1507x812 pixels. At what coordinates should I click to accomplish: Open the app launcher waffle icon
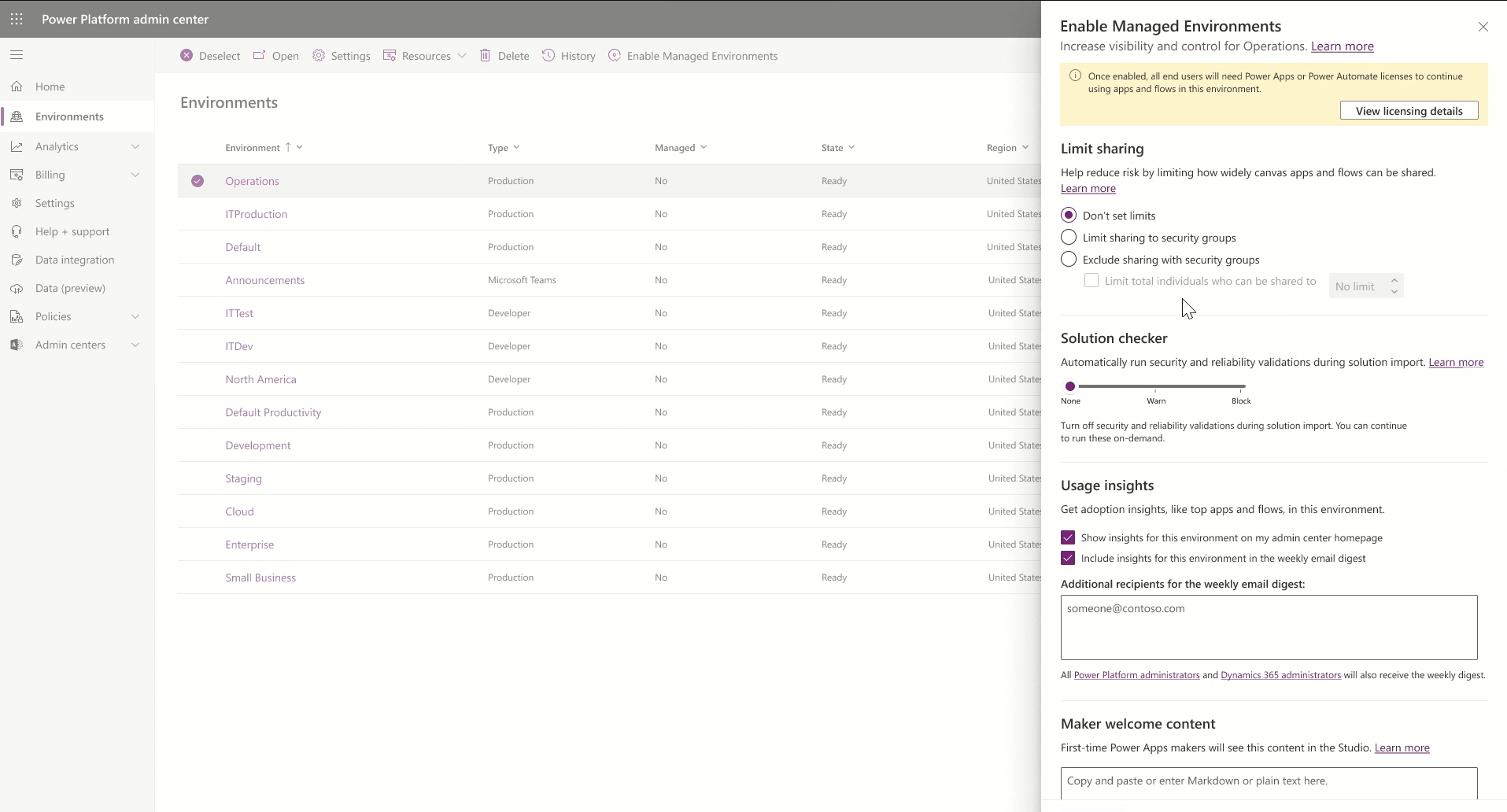[17, 19]
